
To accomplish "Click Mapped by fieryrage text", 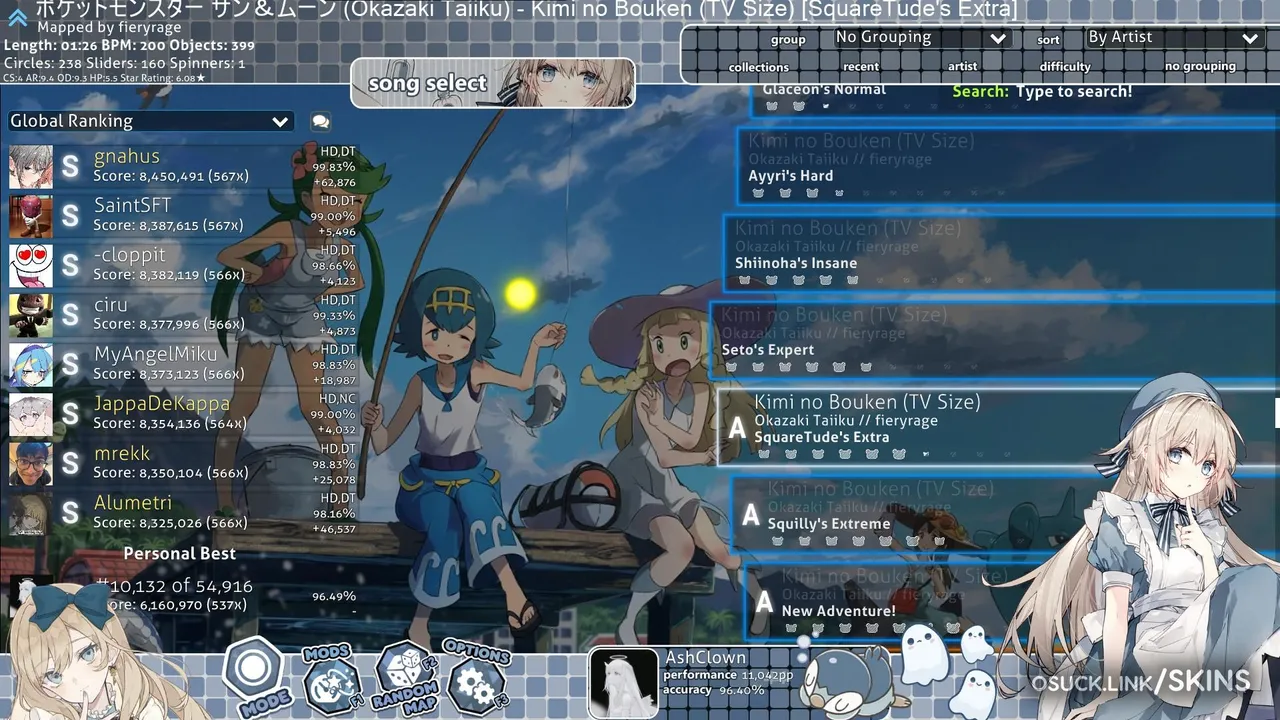I will click(x=110, y=28).
